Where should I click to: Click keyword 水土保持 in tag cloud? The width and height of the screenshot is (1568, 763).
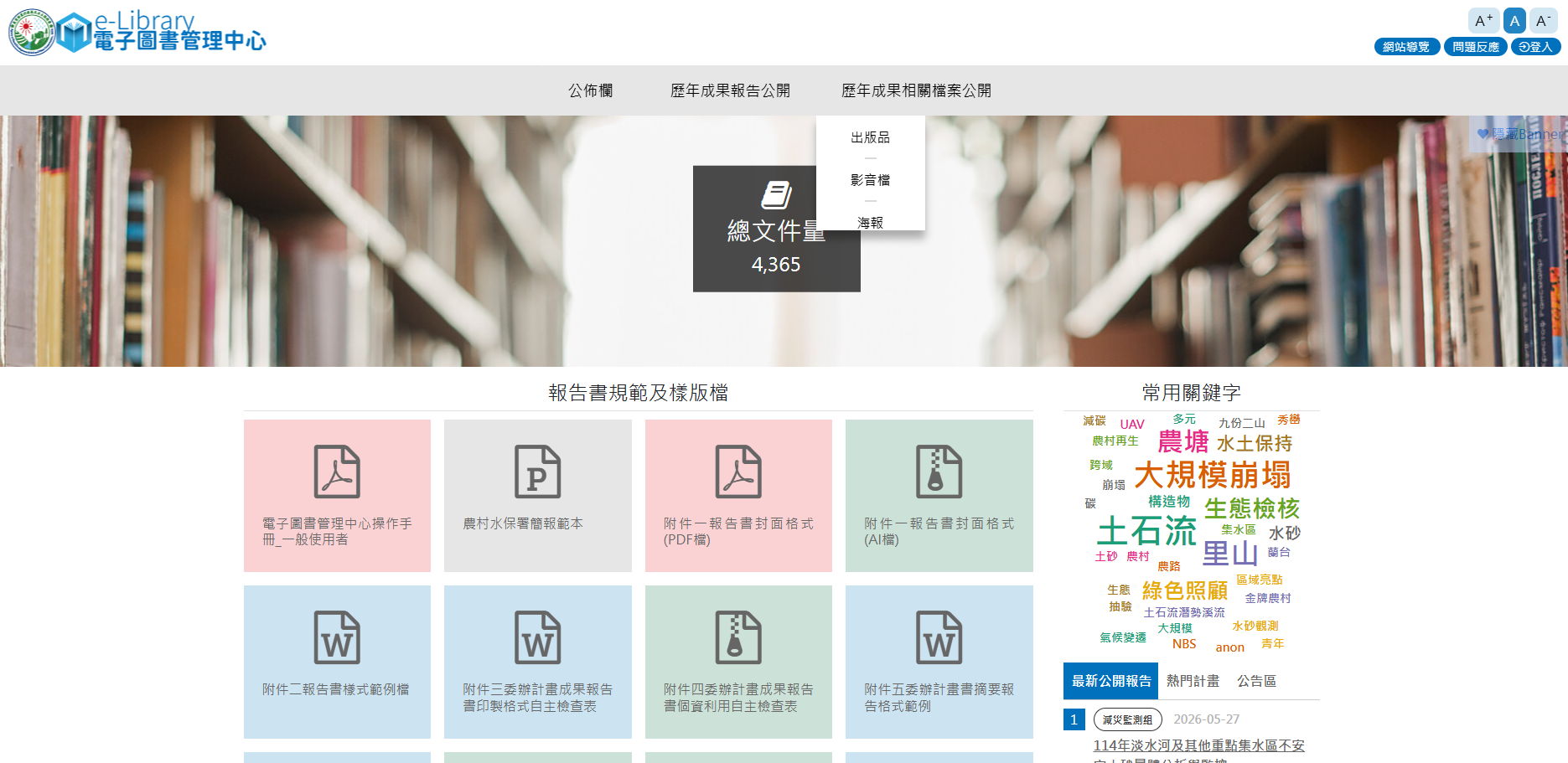pyautogui.click(x=1254, y=443)
